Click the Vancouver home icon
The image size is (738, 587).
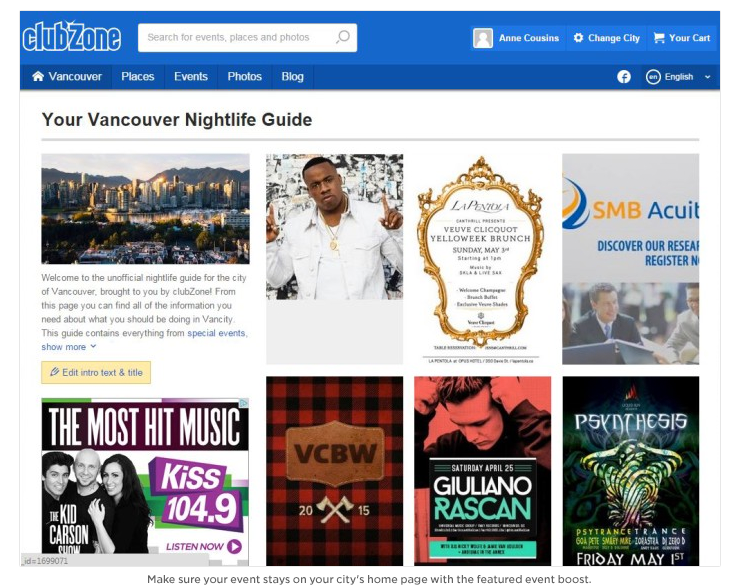pos(38,76)
